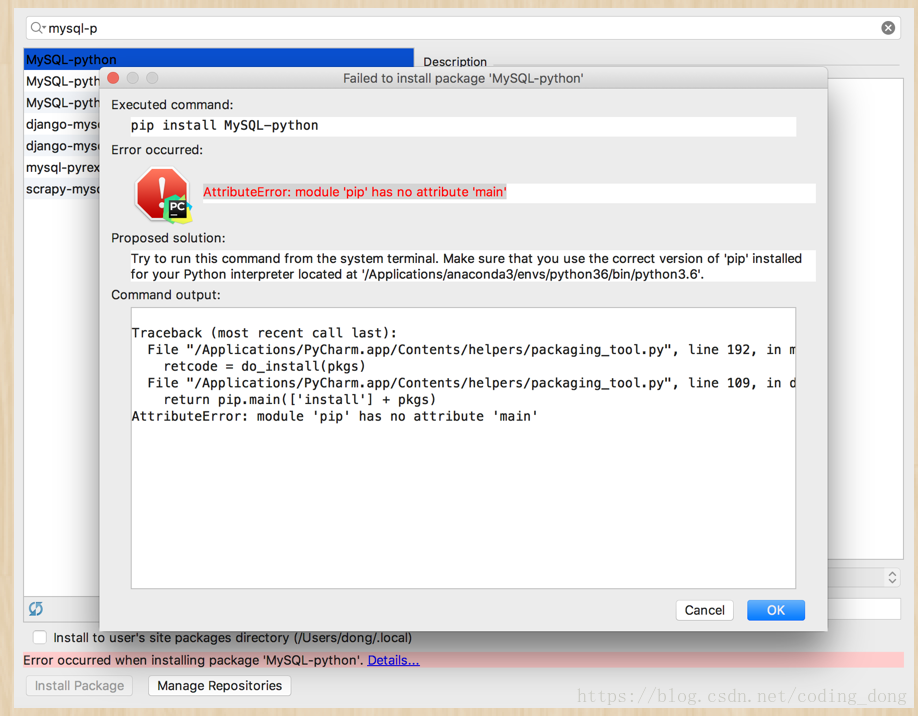Click the Description label
The image size is (918, 716).
click(455, 61)
